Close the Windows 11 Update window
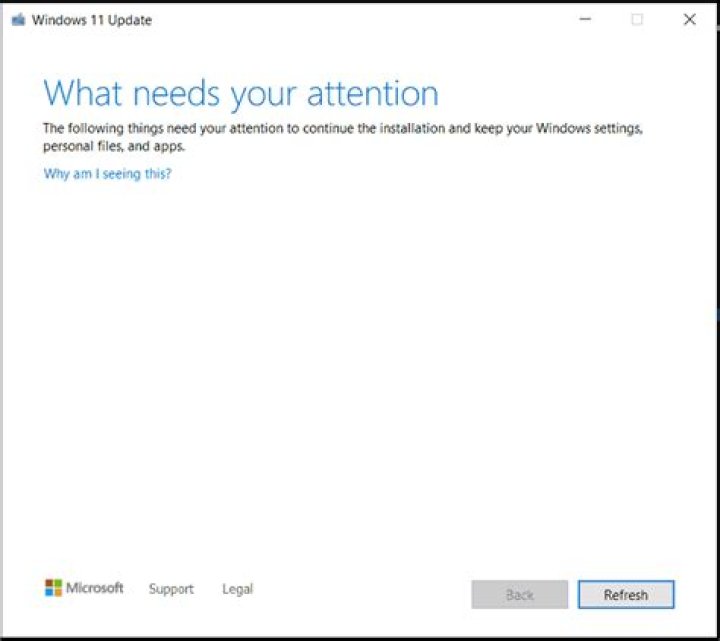 (689, 19)
